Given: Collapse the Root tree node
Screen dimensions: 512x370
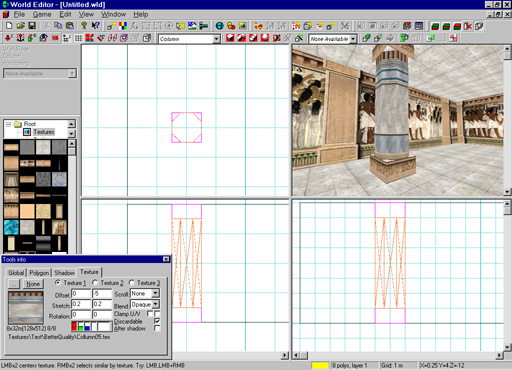Looking at the screenshot, I should coord(8,124).
